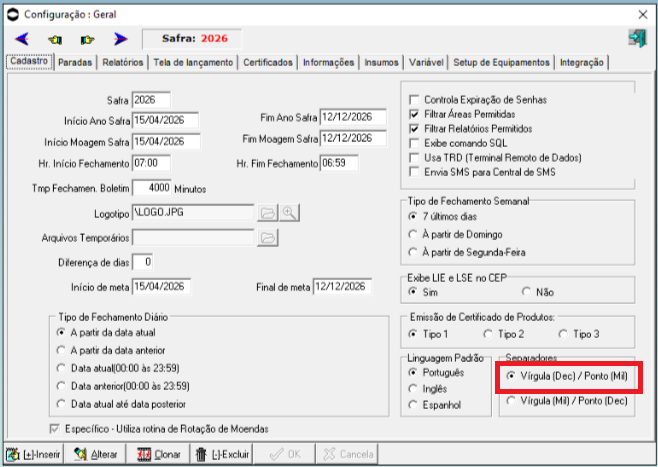Select Data atual até data posterior
This screenshot has height=467, width=658.
click(61, 404)
